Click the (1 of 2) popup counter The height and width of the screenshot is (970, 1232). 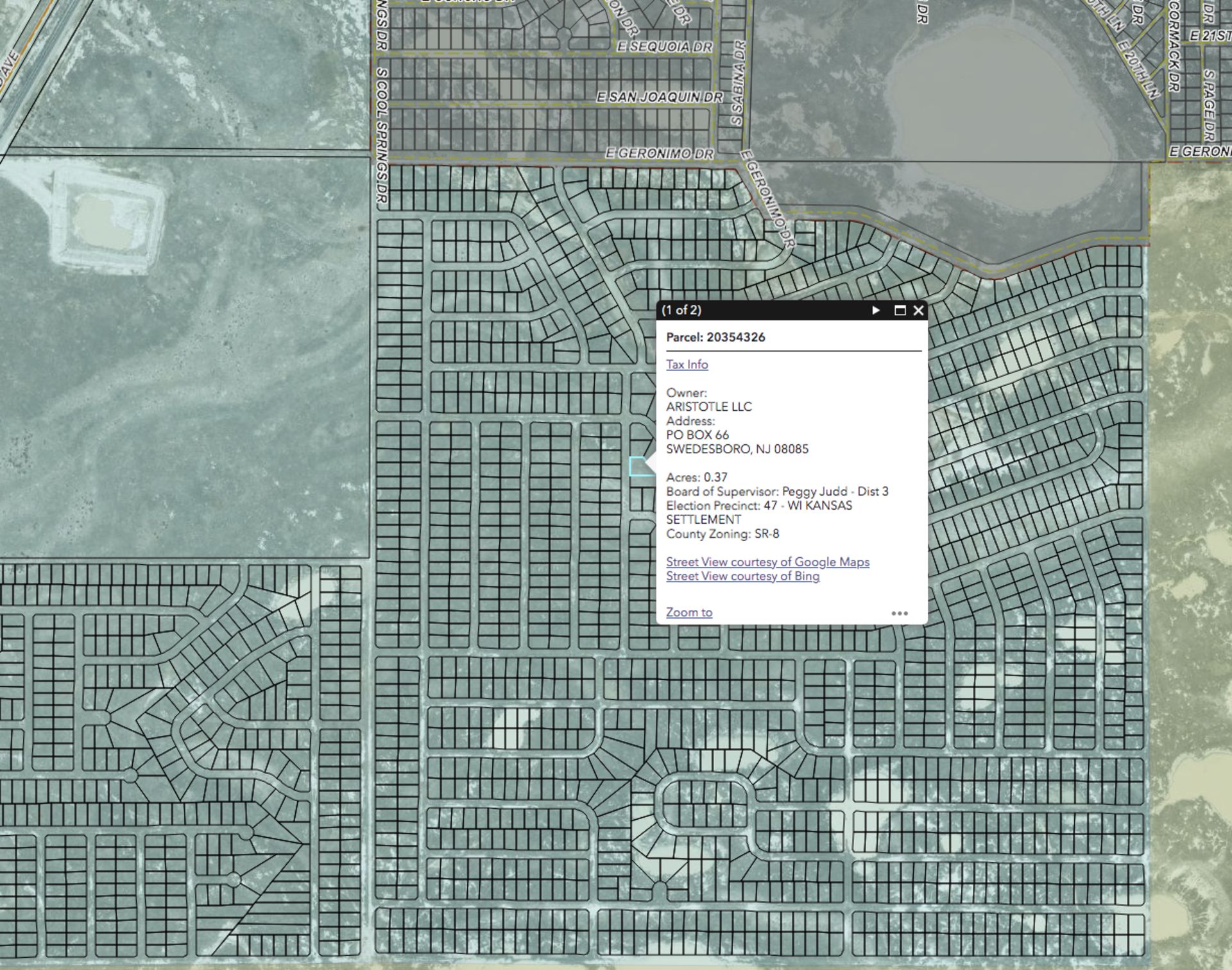pos(681,310)
